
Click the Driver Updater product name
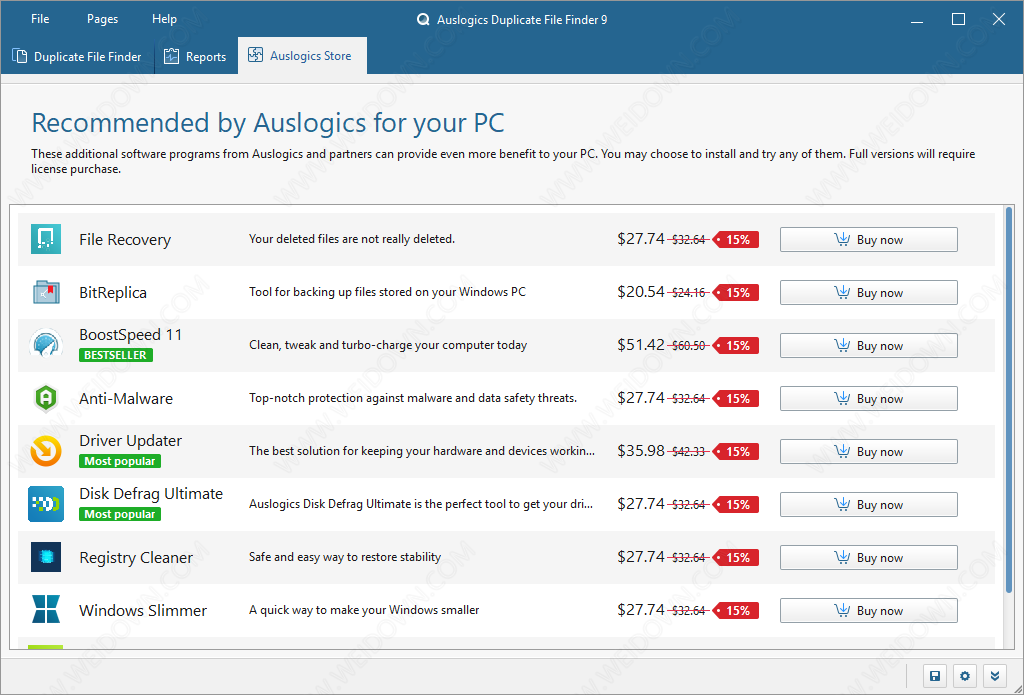click(131, 441)
